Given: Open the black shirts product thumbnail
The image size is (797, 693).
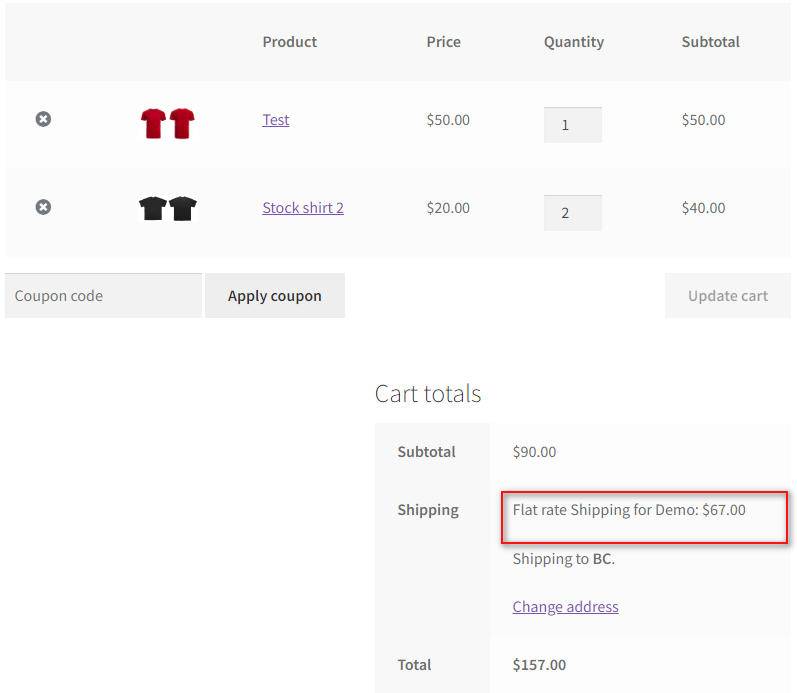Looking at the screenshot, I should coord(168,208).
